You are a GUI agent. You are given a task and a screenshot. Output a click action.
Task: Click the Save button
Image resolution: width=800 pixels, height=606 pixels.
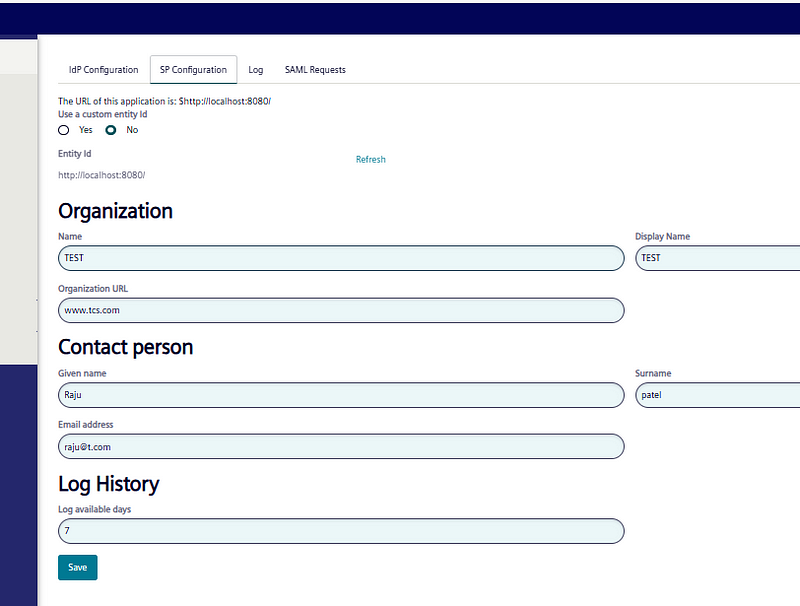coord(78,567)
